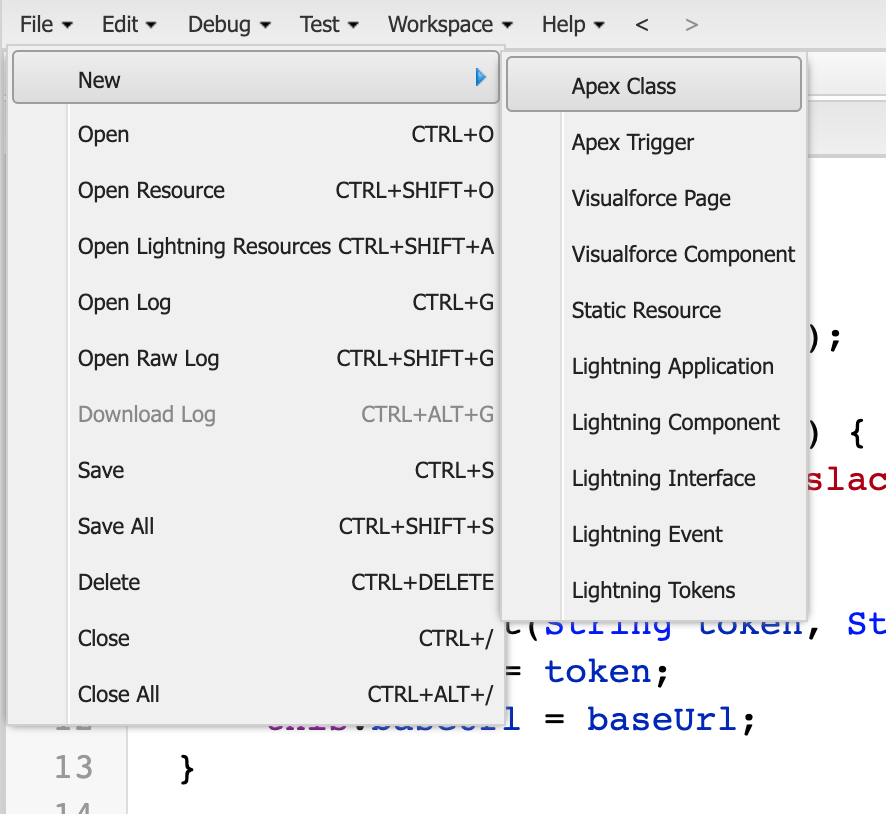The width and height of the screenshot is (886, 814).
Task: Create a new Static Resource
Action: (654, 310)
